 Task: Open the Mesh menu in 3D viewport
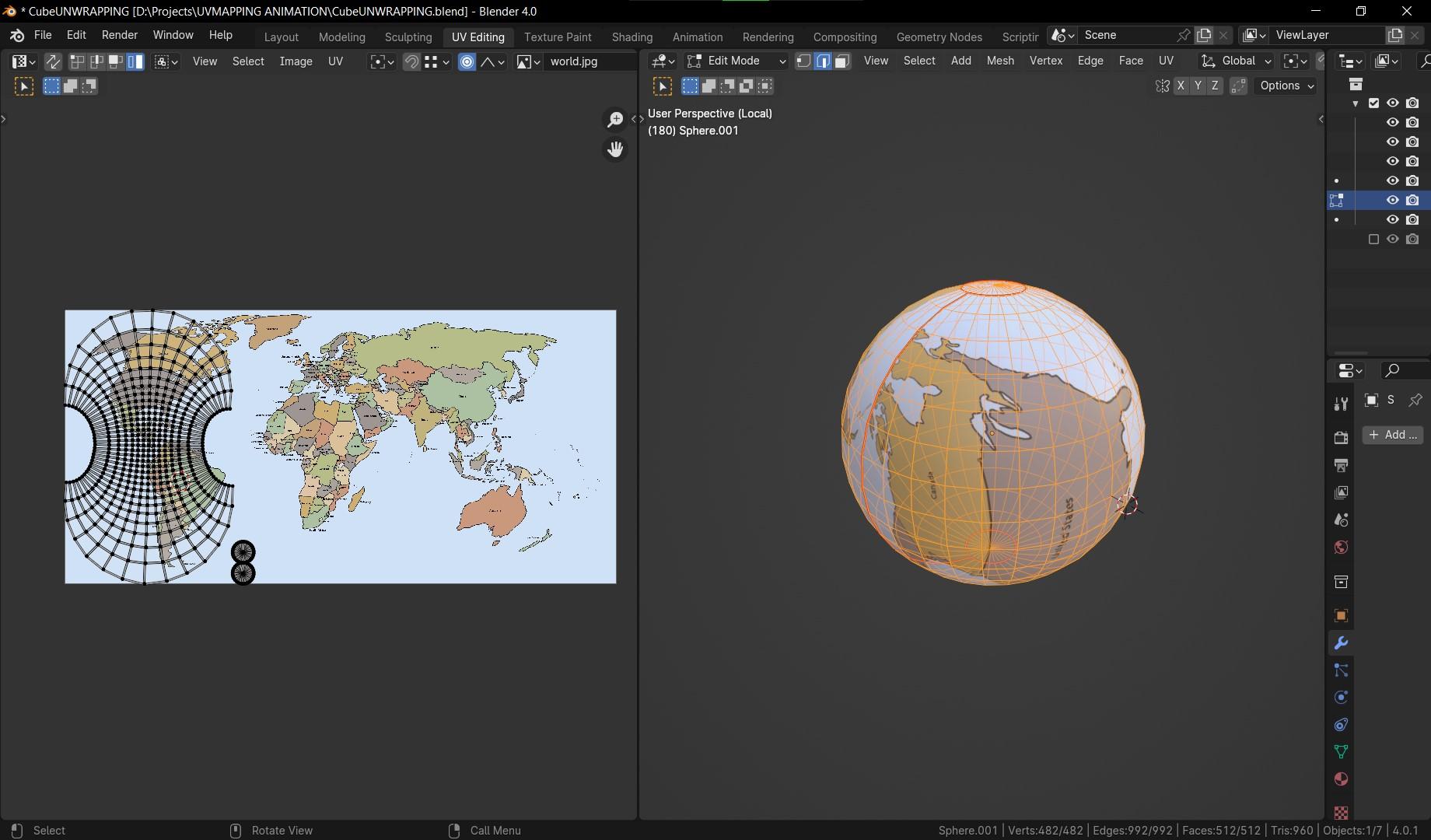click(x=1000, y=61)
